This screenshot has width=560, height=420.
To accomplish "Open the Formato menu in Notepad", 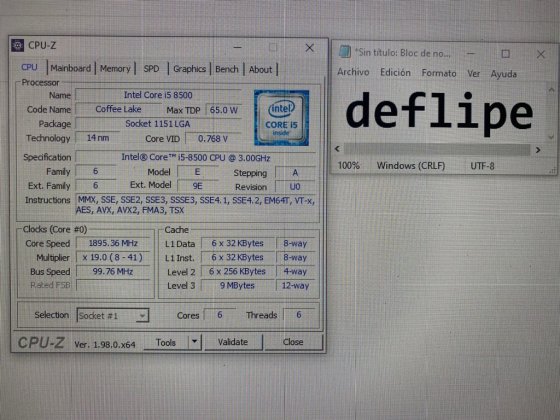I will (x=439, y=73).
